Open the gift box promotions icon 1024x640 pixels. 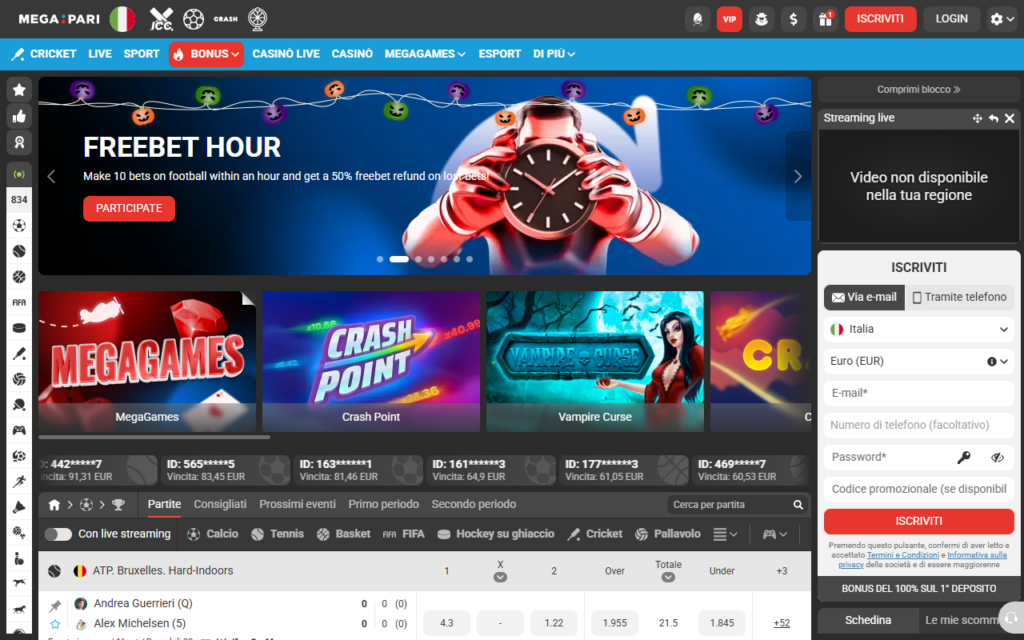click(x=825, y=19)
